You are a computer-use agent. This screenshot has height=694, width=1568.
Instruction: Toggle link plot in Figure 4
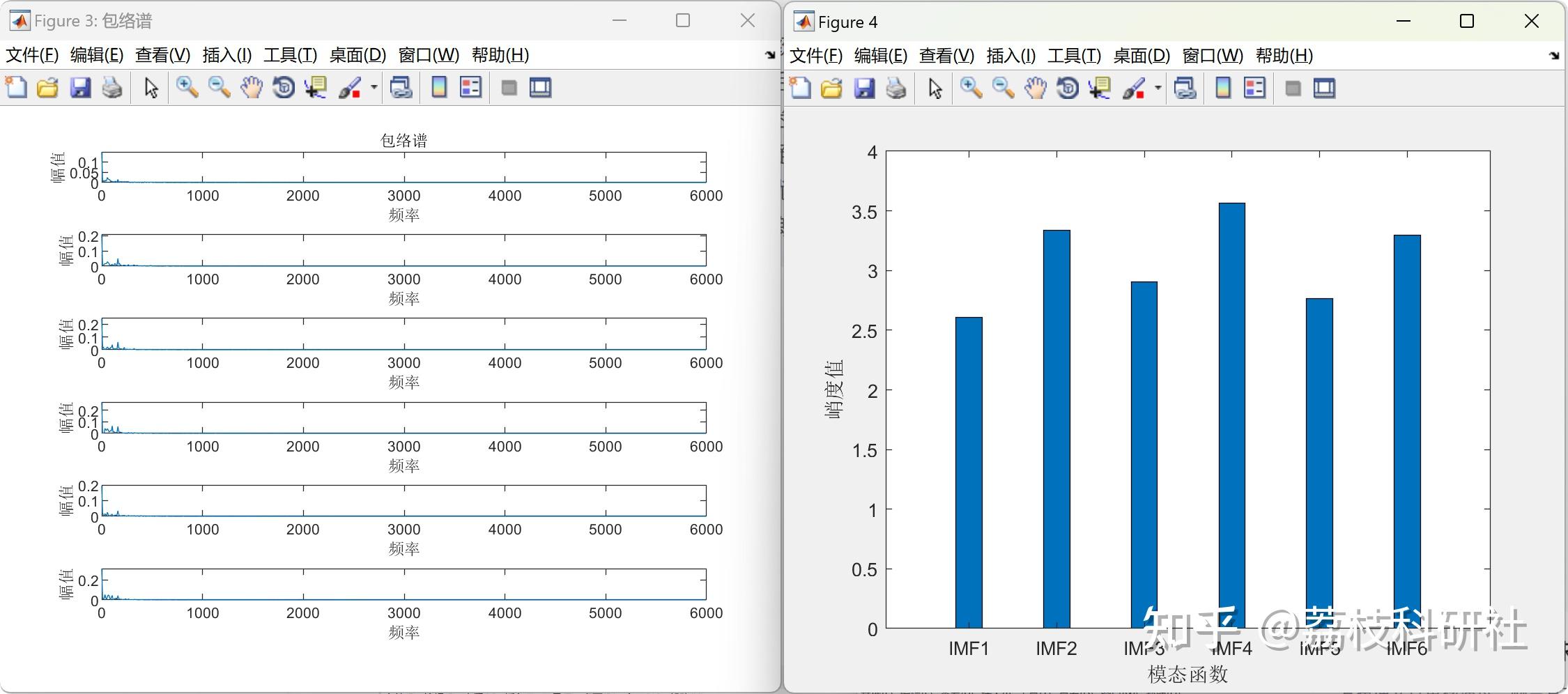click(1185, 88)
